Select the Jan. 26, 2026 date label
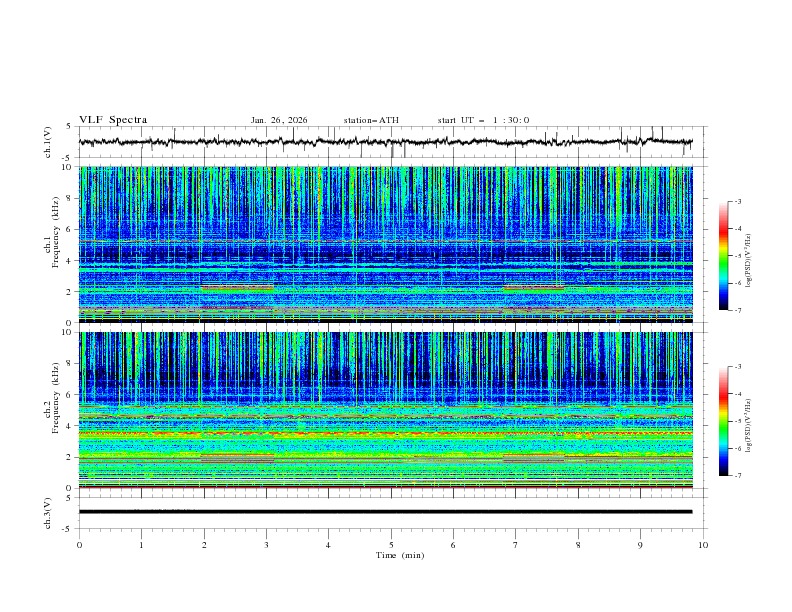Viewport: 792px width, 612px height. click(279, 120)
